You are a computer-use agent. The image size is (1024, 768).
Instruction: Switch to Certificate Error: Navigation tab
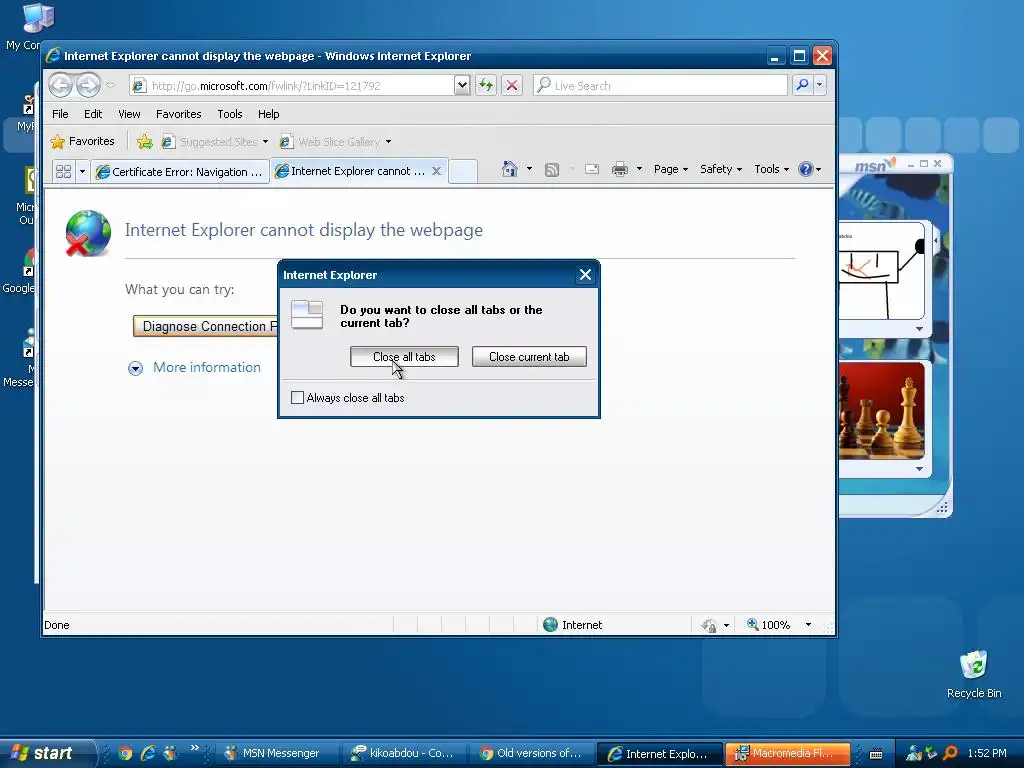[x=180, y=172]
